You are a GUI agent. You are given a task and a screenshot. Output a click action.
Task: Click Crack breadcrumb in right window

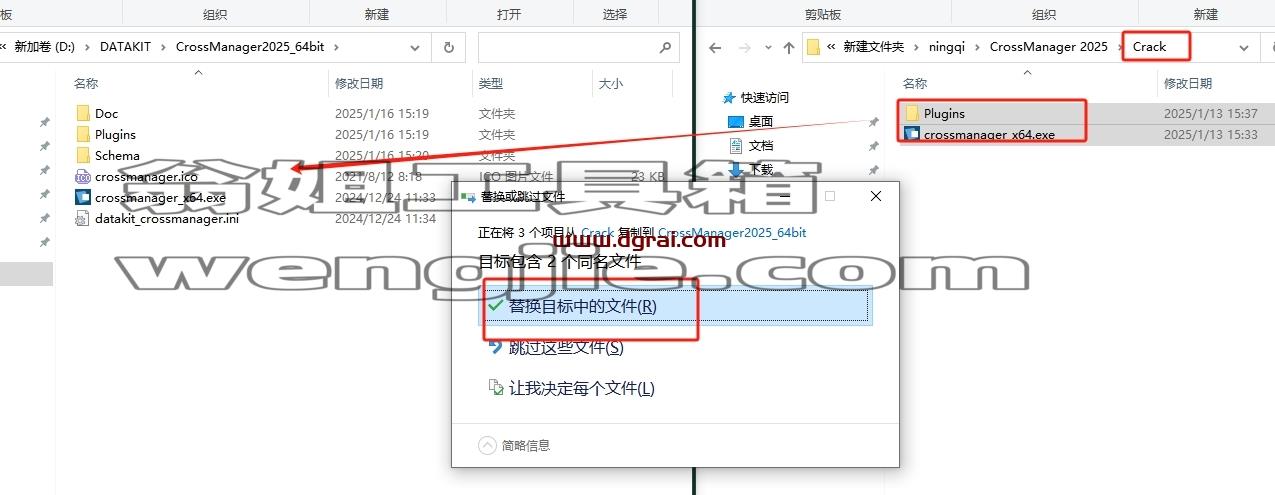pos(1149,47)
